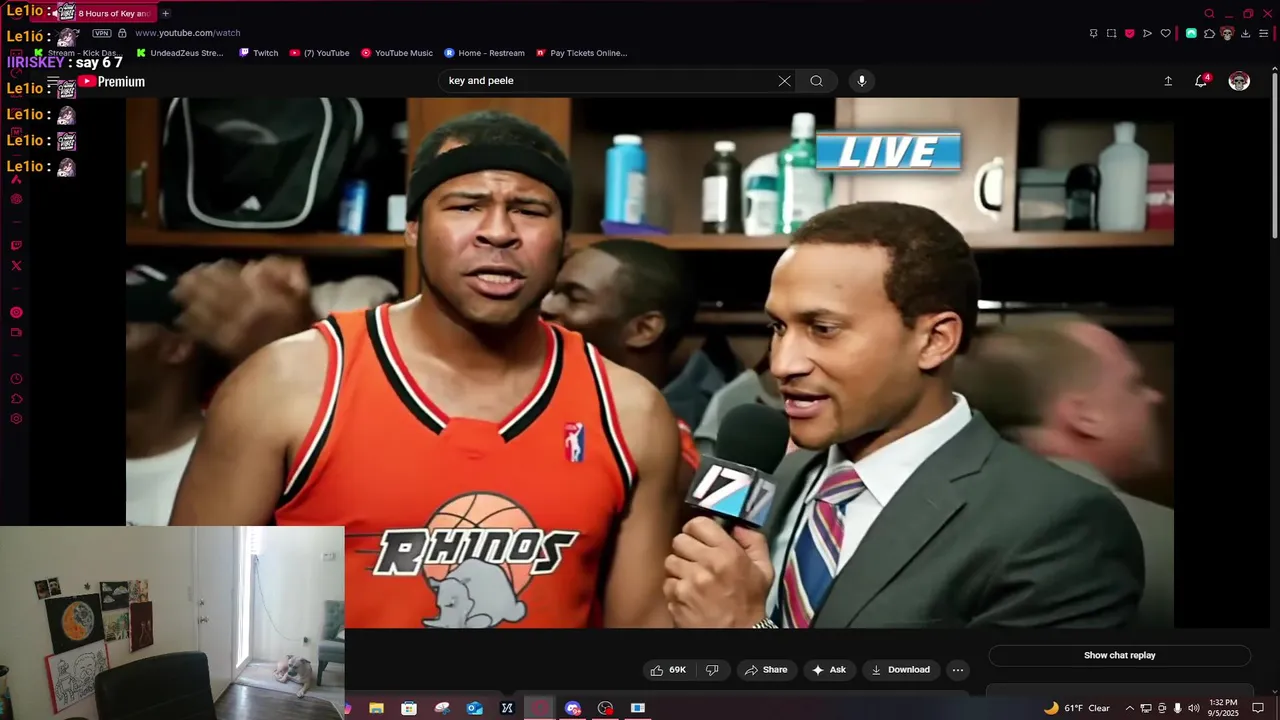Clear the 'key and peele' search text
Screen dimensions: 1280x720
point(784,81)
